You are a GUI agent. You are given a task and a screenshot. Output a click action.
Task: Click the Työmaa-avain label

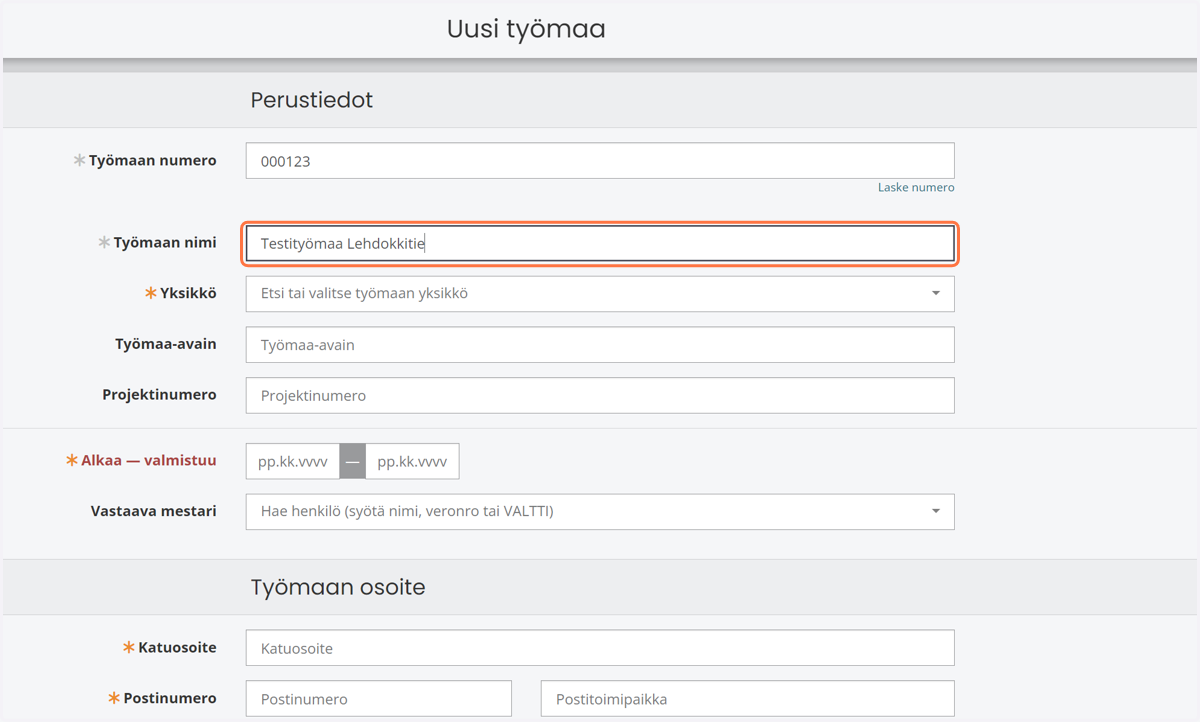point(166,344)
